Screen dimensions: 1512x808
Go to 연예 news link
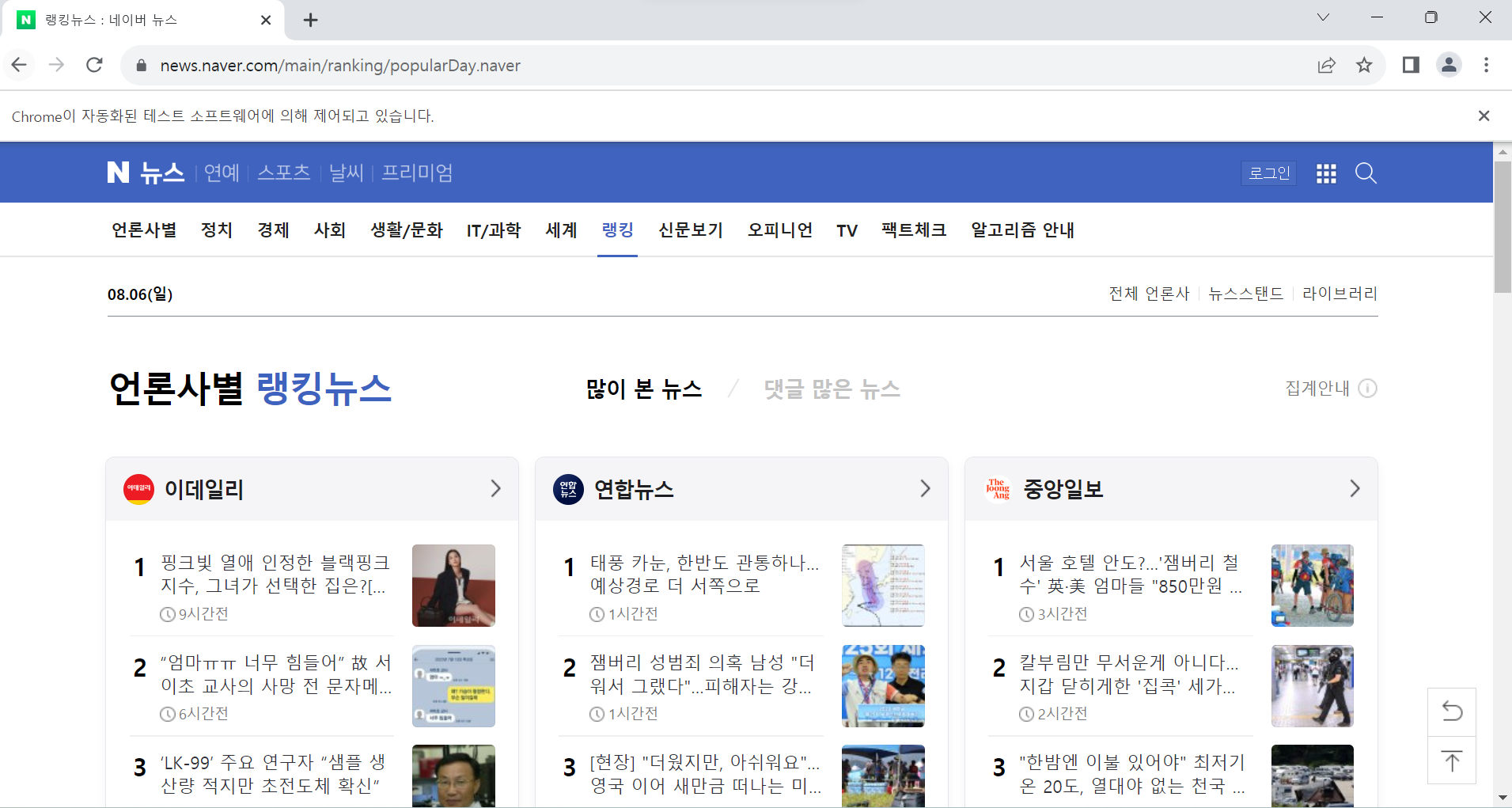[222, 173]
